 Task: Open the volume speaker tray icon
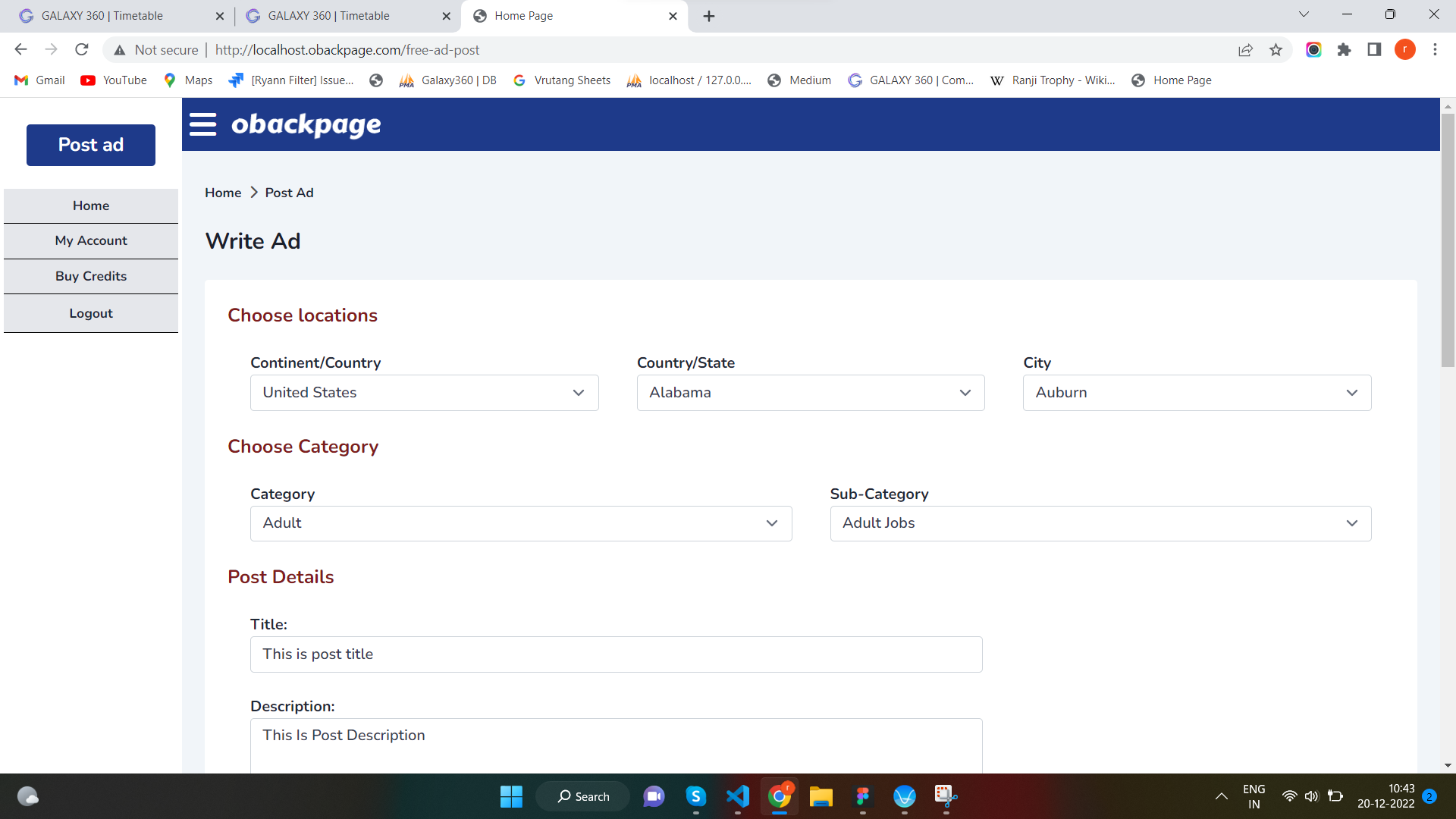[x=1312, y=796]
